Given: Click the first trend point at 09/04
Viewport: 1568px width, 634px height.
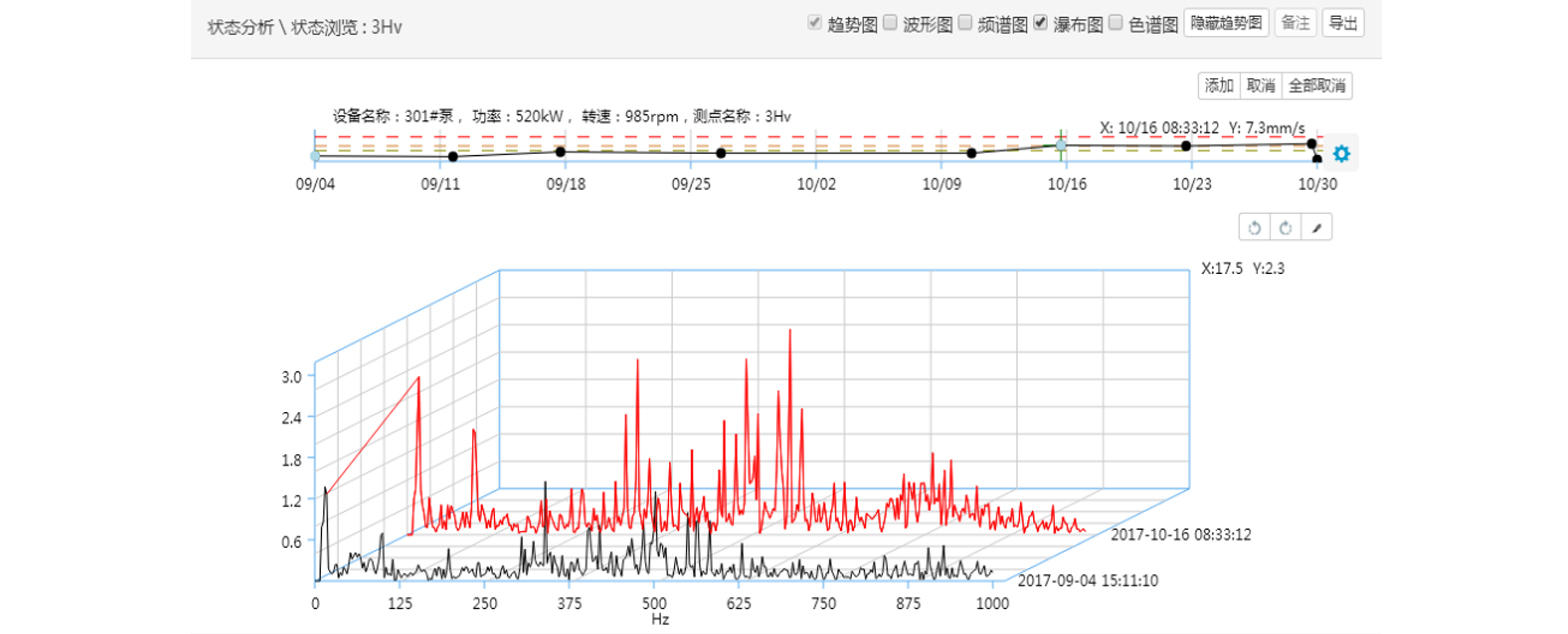Looking at the screenshot, I should 315,156.
